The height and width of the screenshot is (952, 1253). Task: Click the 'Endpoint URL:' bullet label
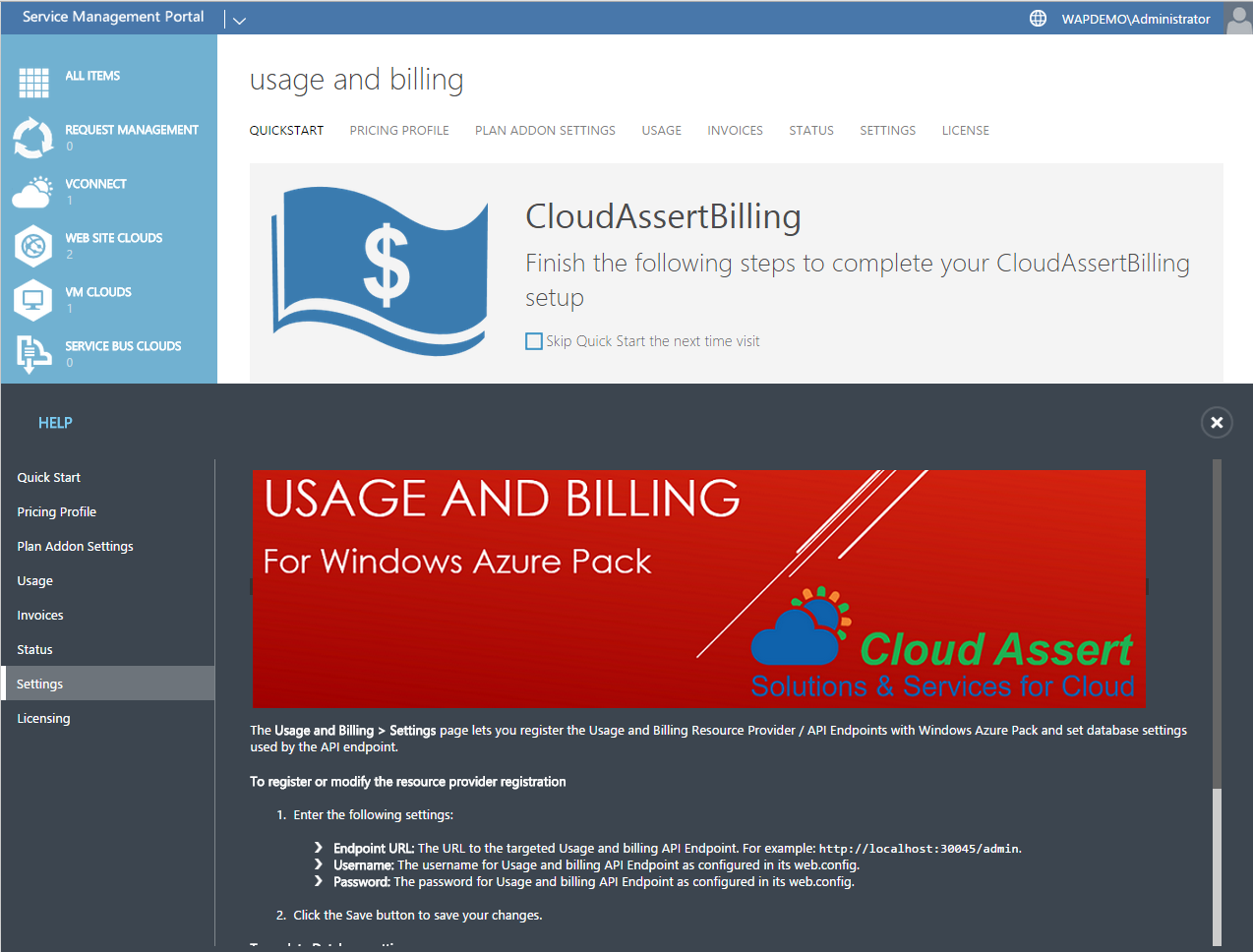point(374,848)
